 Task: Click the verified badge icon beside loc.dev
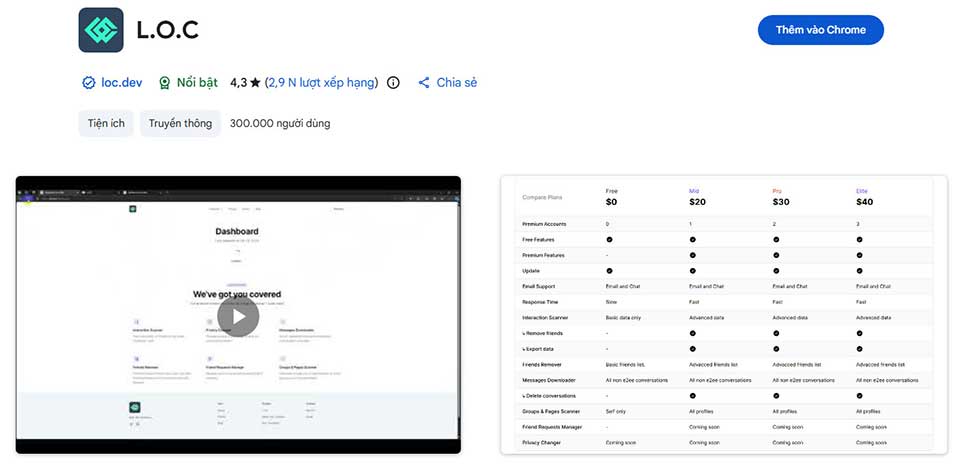pyautogui.click(x=89, y=83)
